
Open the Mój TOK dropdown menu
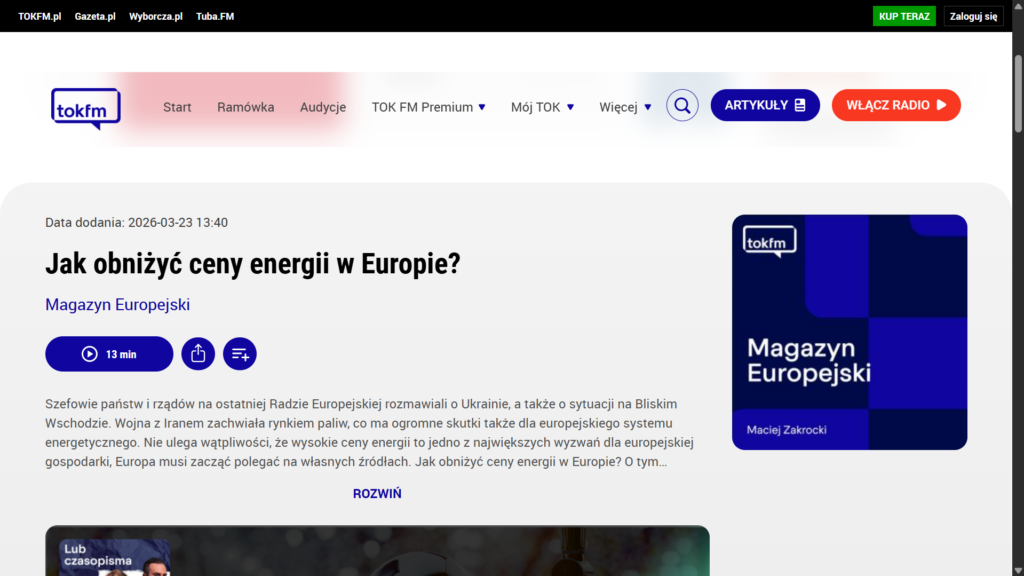coord(542,107)
